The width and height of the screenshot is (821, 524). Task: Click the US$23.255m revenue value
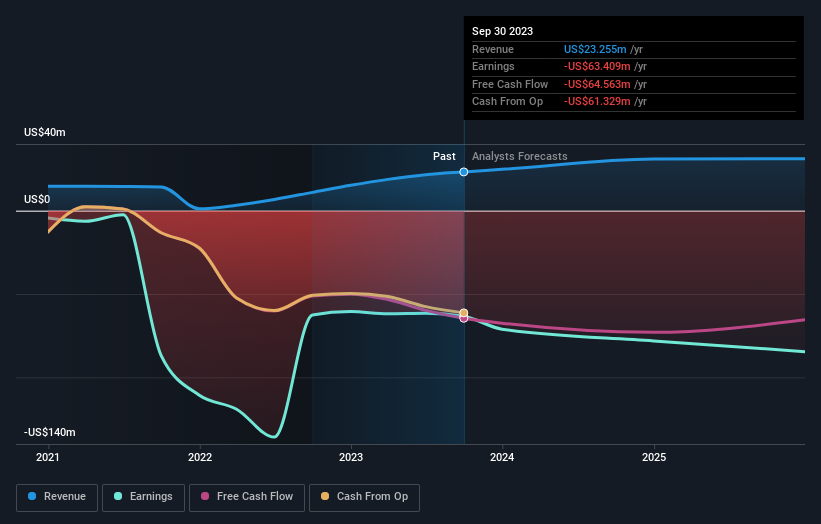click(595, 49)
